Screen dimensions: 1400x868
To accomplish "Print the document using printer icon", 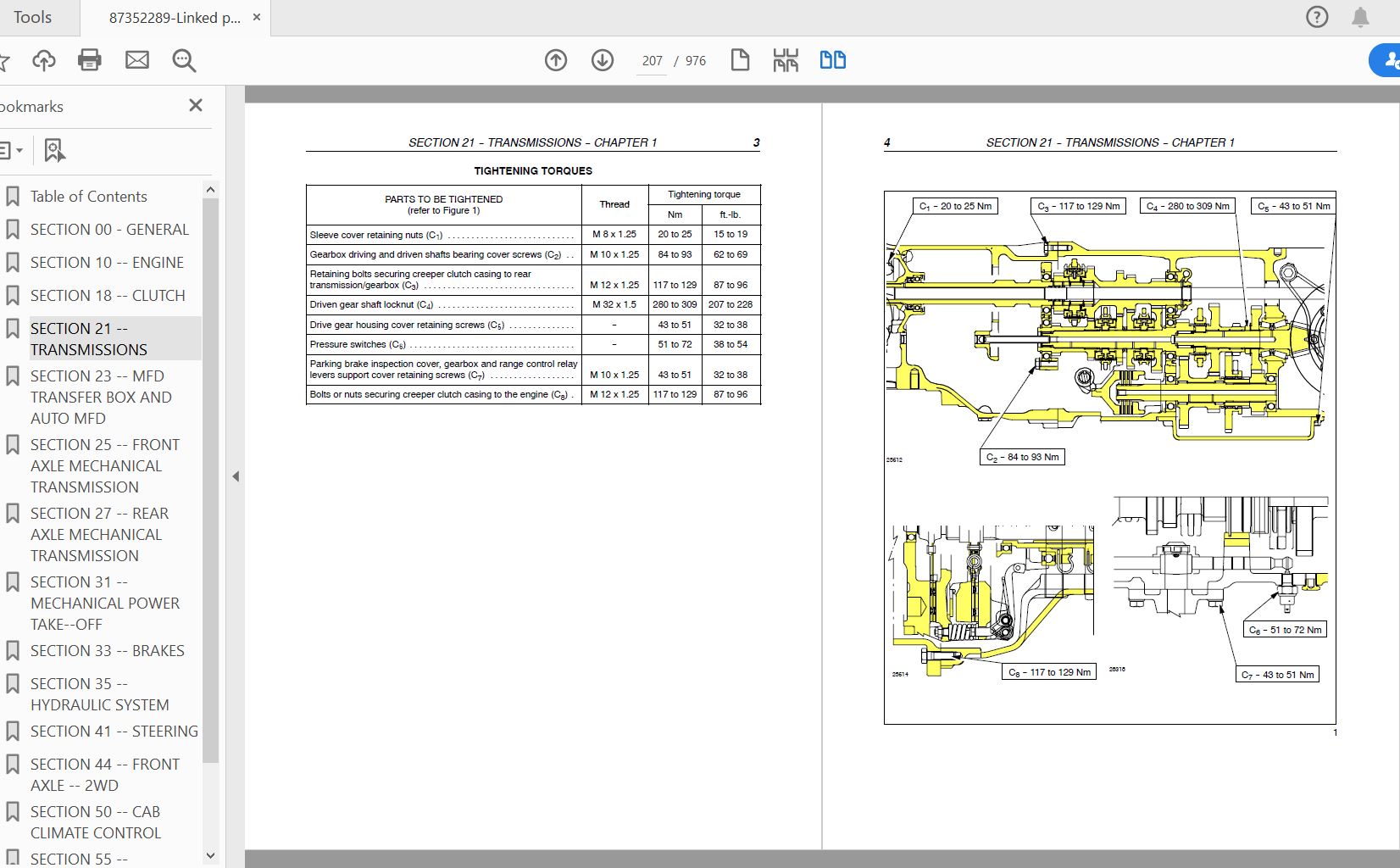I will pos(90,60).
